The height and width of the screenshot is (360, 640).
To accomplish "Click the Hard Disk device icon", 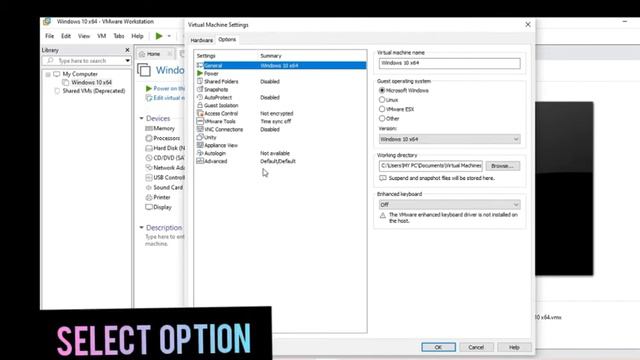I will [149, 148].
